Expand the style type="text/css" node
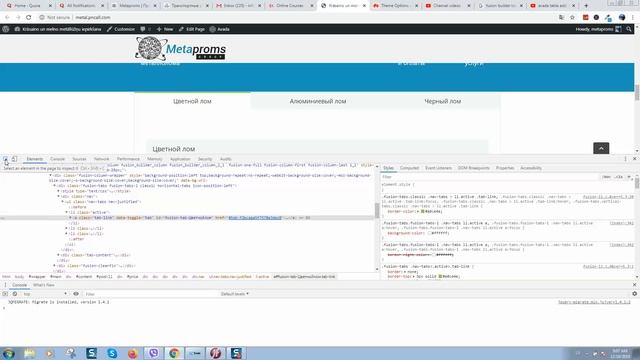This screenshot has height=360, width=640. click(x=58, y=191)
